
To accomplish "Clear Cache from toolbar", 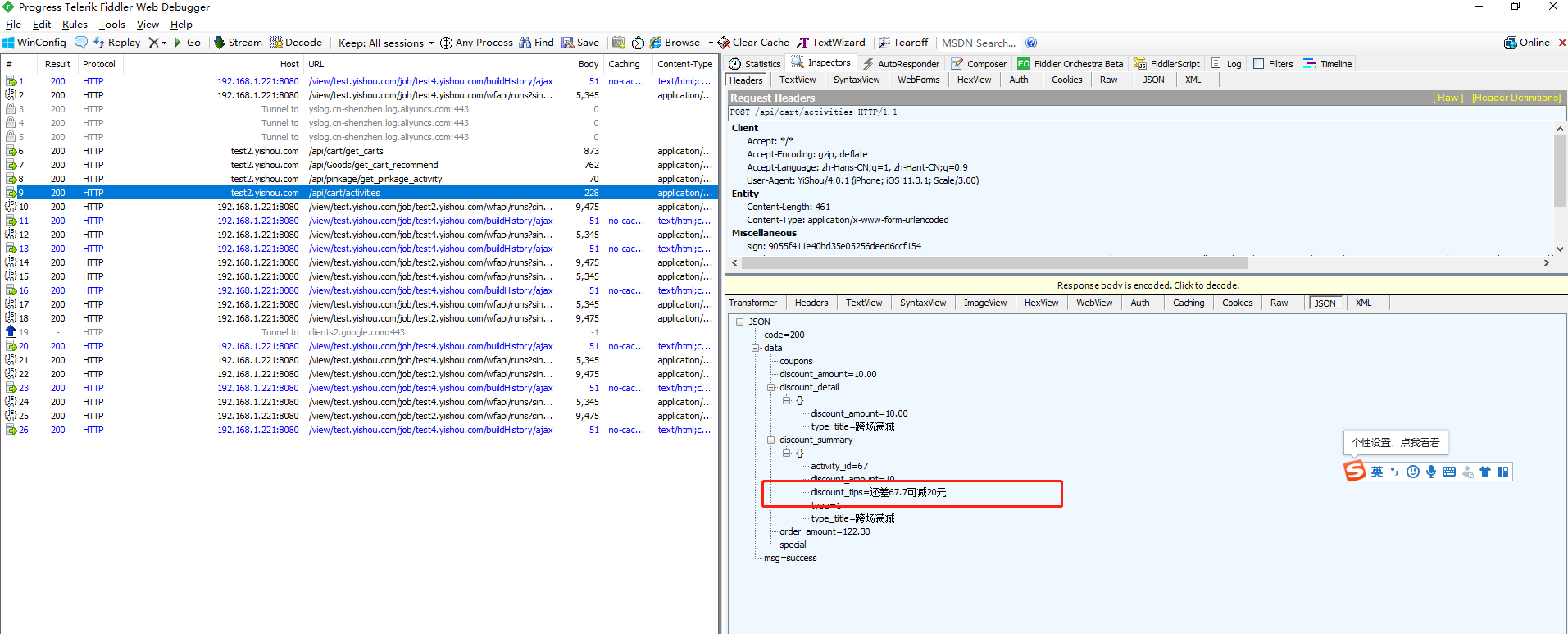I will pos(753,43).
